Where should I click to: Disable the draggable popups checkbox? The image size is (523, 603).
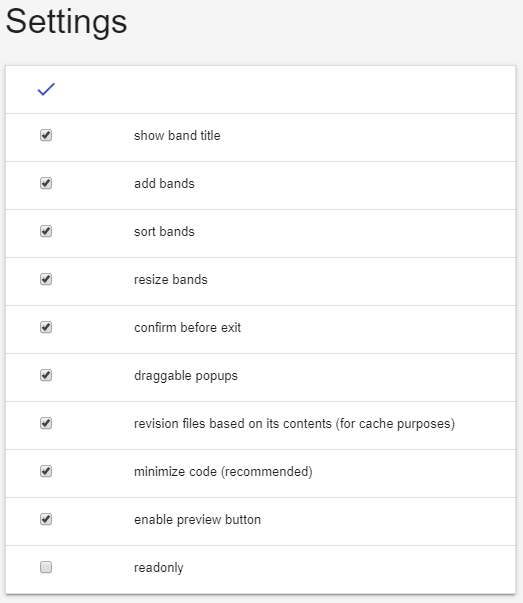[x=46, y=375]
